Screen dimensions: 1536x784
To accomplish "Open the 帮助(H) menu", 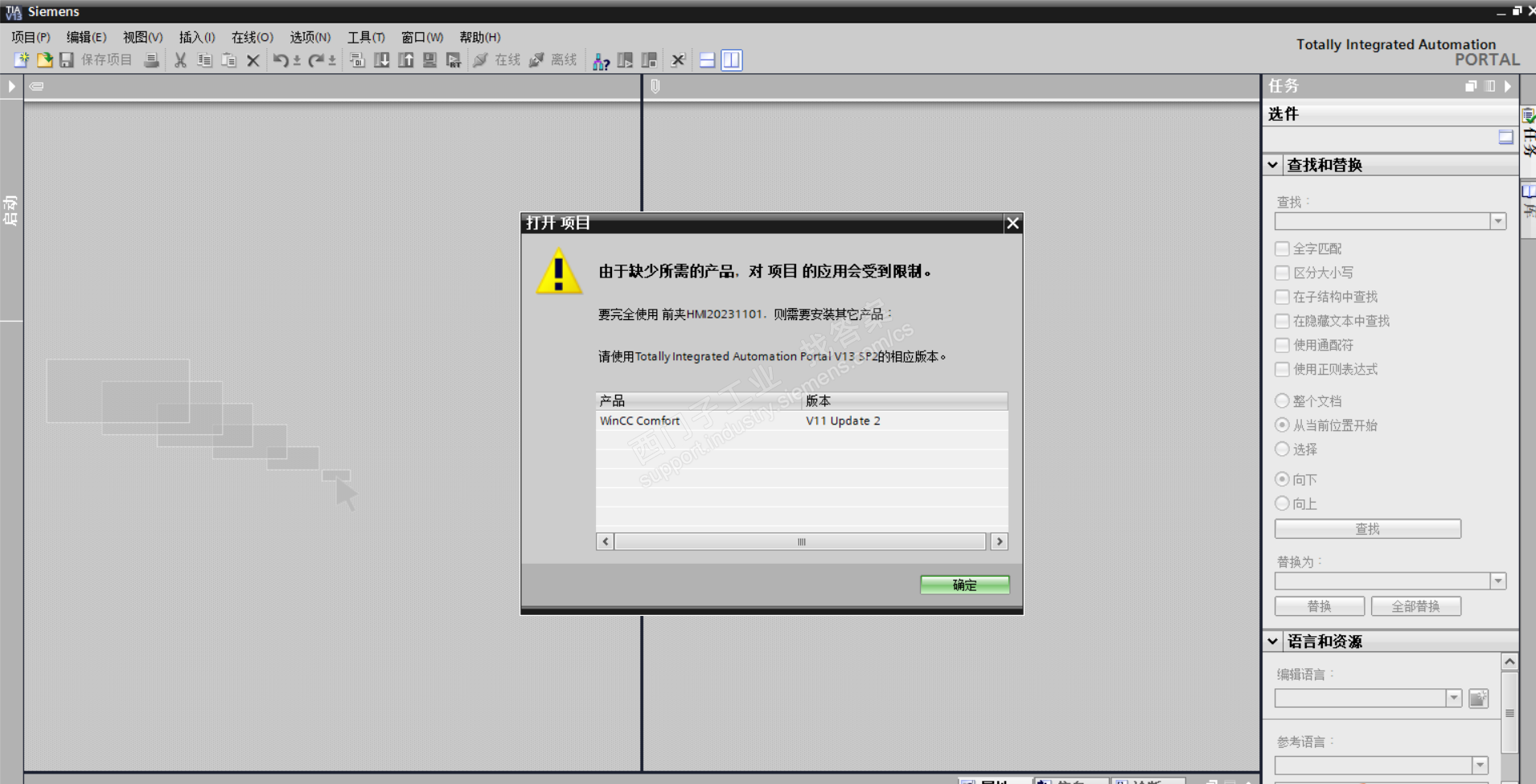I will [x=480, y=37].
